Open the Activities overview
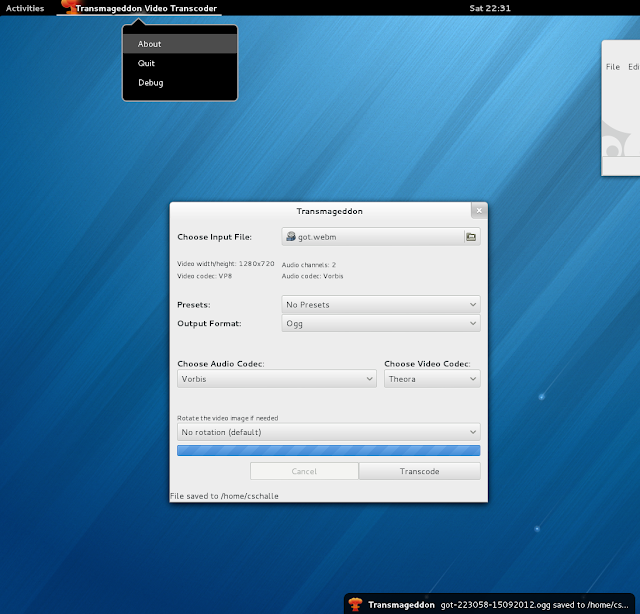 coord(25,8)
